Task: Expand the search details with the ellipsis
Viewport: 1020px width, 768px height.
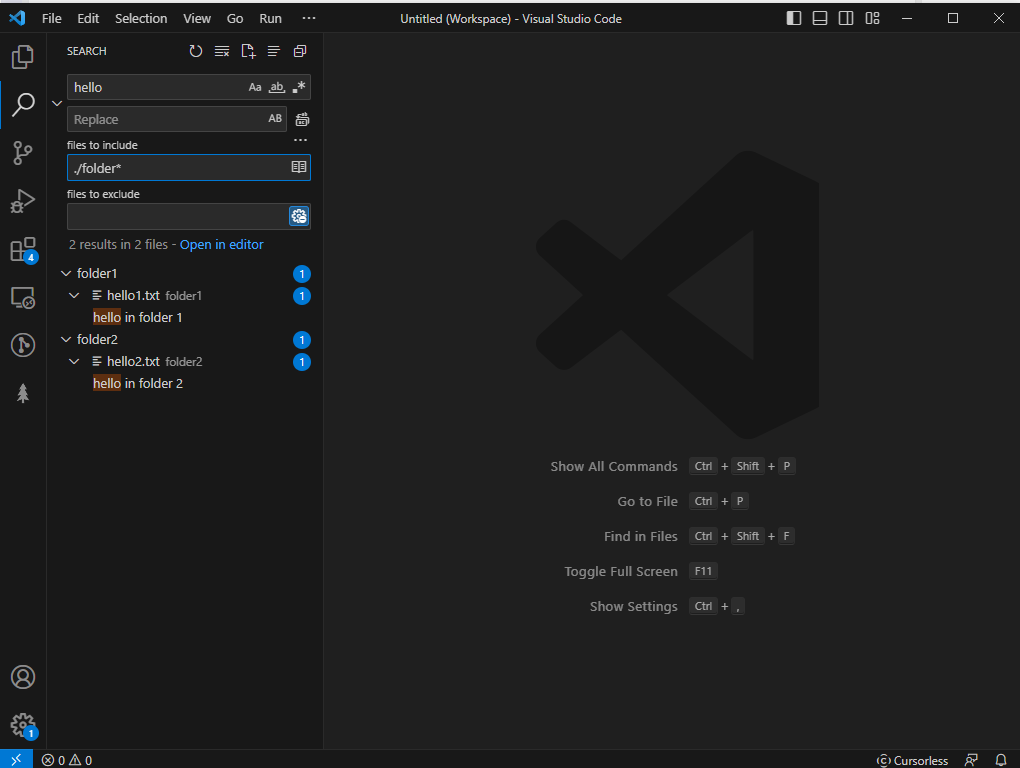Action: tap(300, 139)
